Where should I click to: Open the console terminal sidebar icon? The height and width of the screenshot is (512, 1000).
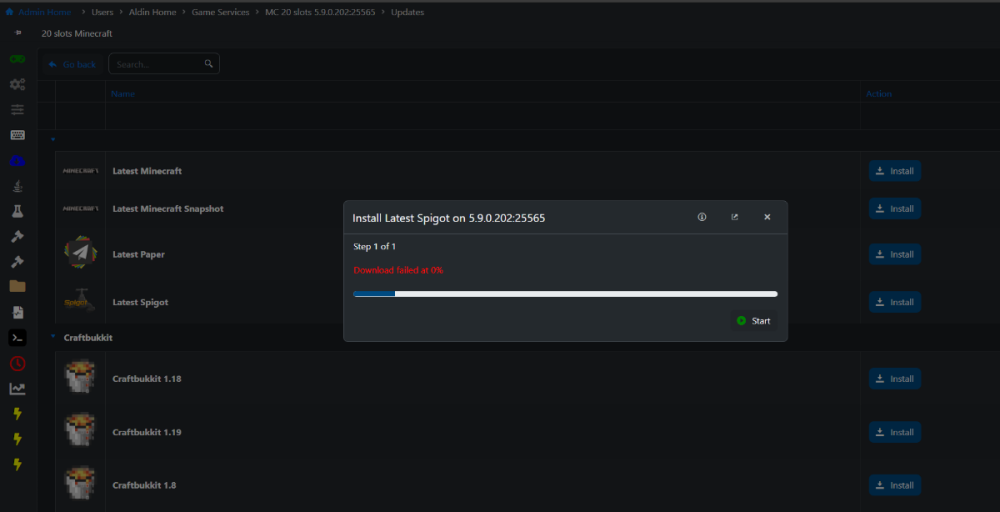coord(18,338)
